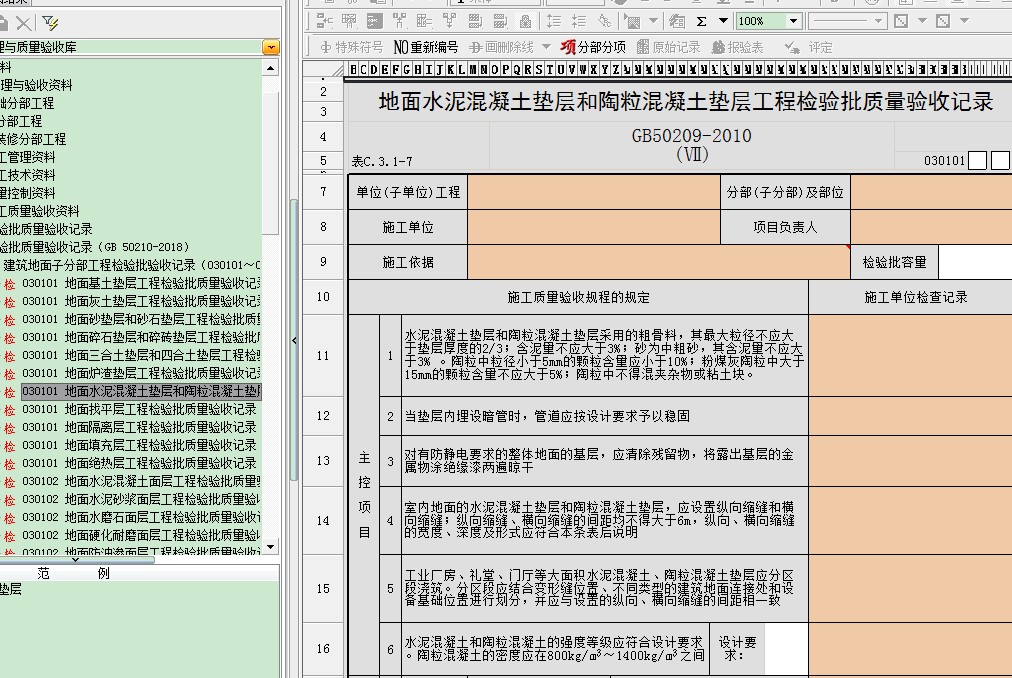Collapse the left panel with splitter arrow
This screenshot has width=1012, height=678.
[294, 341]
